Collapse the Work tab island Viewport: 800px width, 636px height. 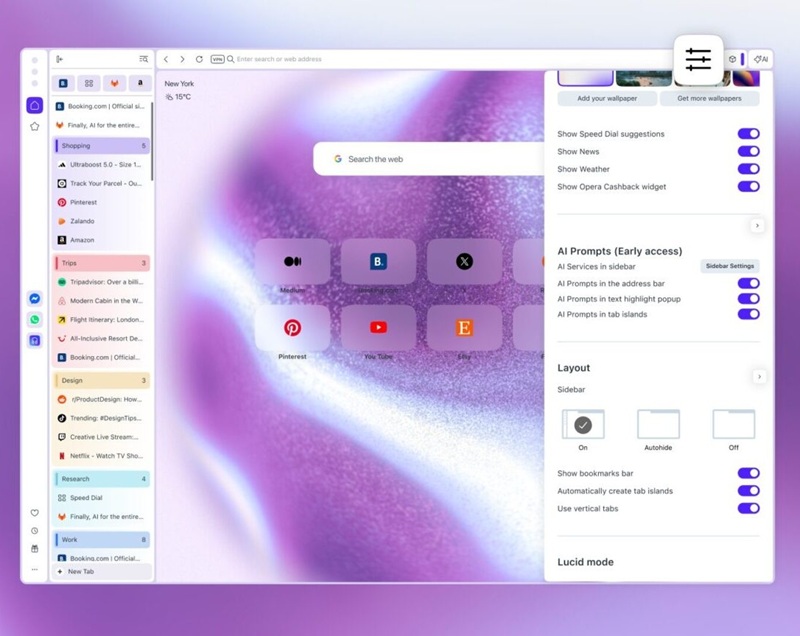point(101,540)
